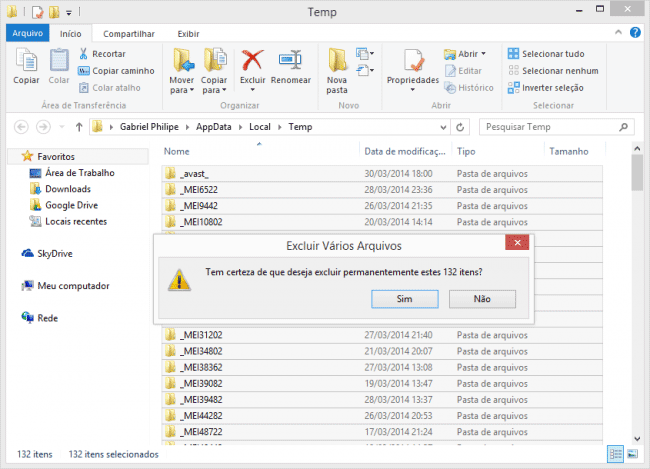
Task: Select Downloads in Favoritos sidebar
Action: point(67,189)
